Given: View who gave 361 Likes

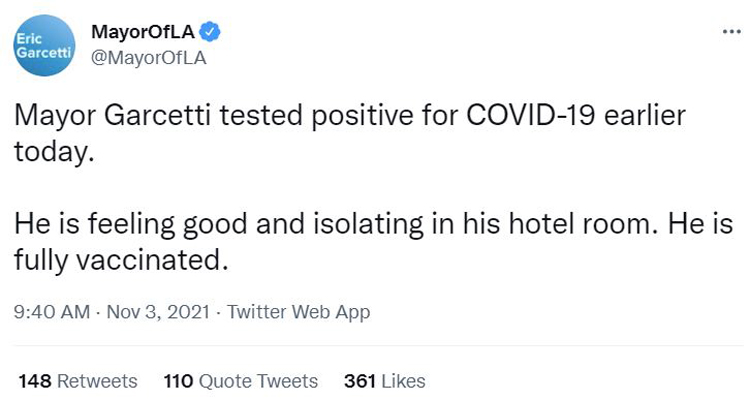Looking at the screenshot, I should point(385,381).
